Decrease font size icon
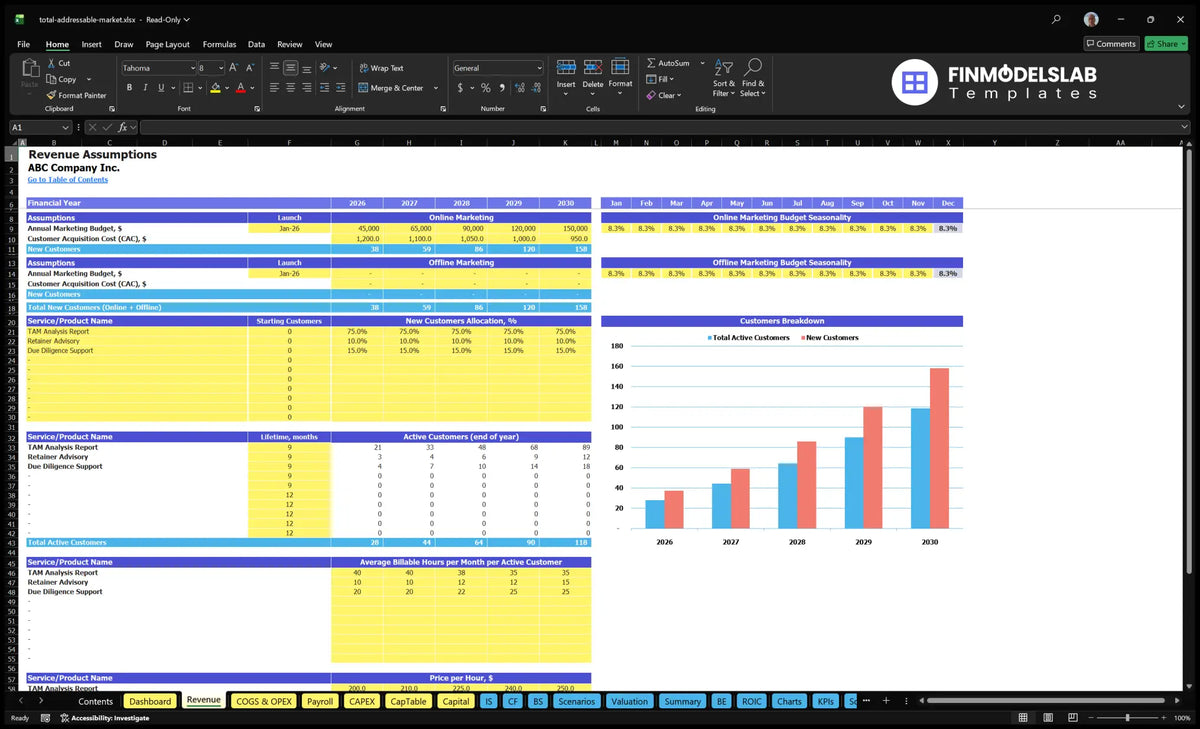Image resolution: width=1200 pixels, height=729 pixels. click(x=250, y=68)
